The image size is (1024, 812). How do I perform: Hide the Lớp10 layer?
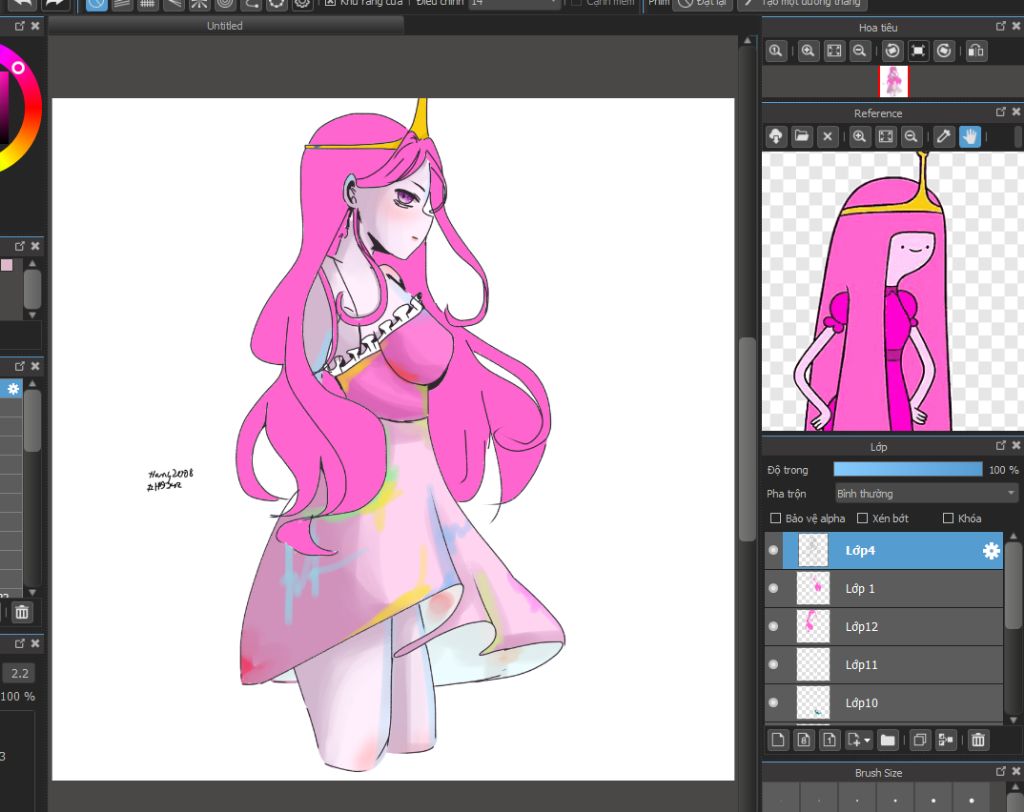(x=774, y=703)
